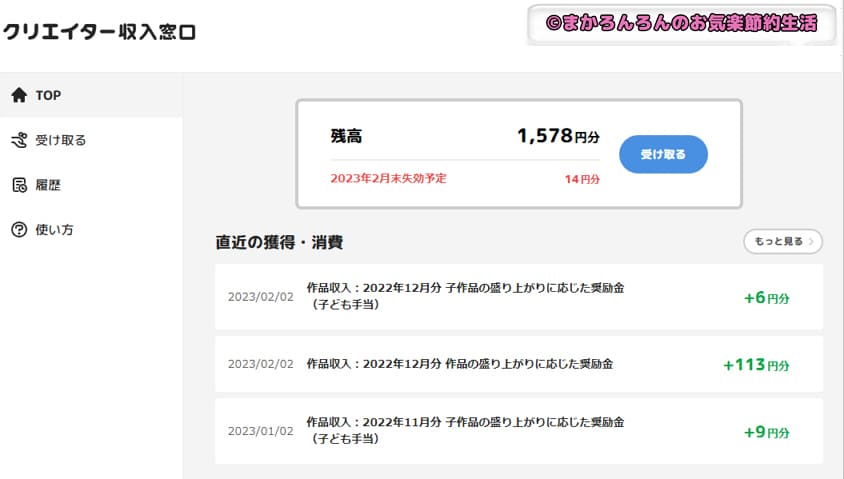
Task: Open the 使い方 sidebar menu item
Action: coord(91,230)
